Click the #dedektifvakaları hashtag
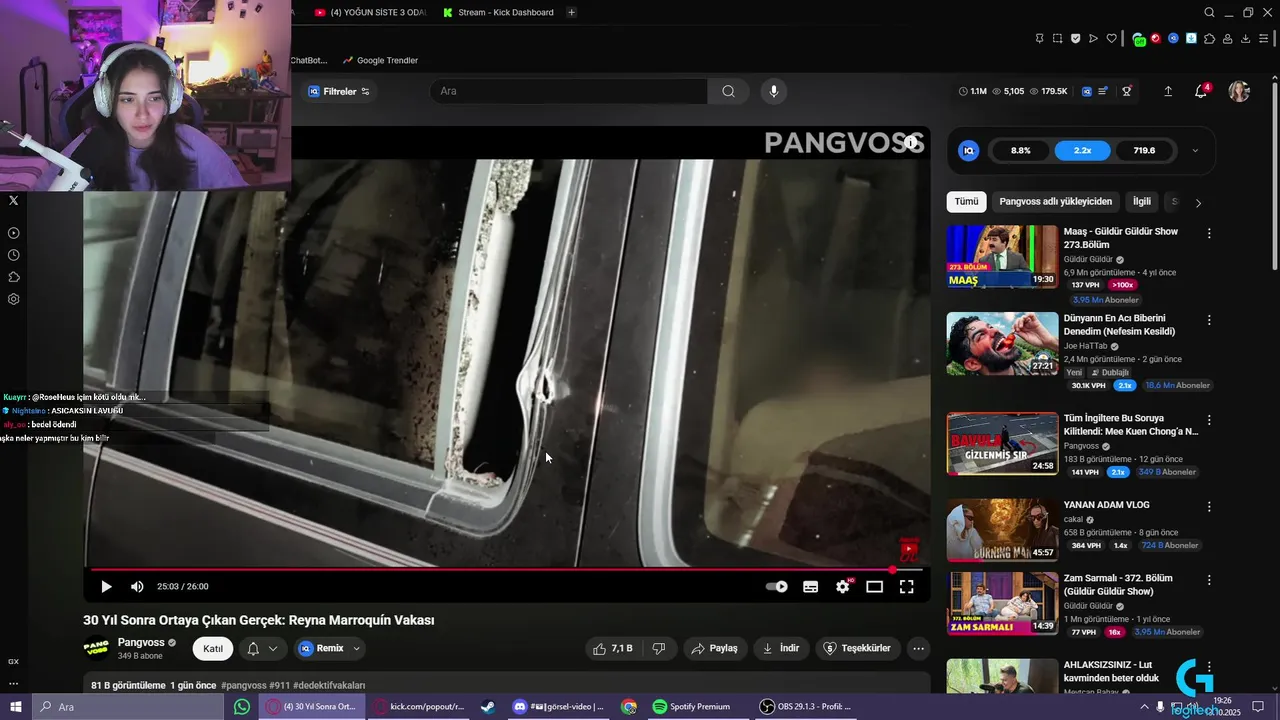 pos(330,686)
